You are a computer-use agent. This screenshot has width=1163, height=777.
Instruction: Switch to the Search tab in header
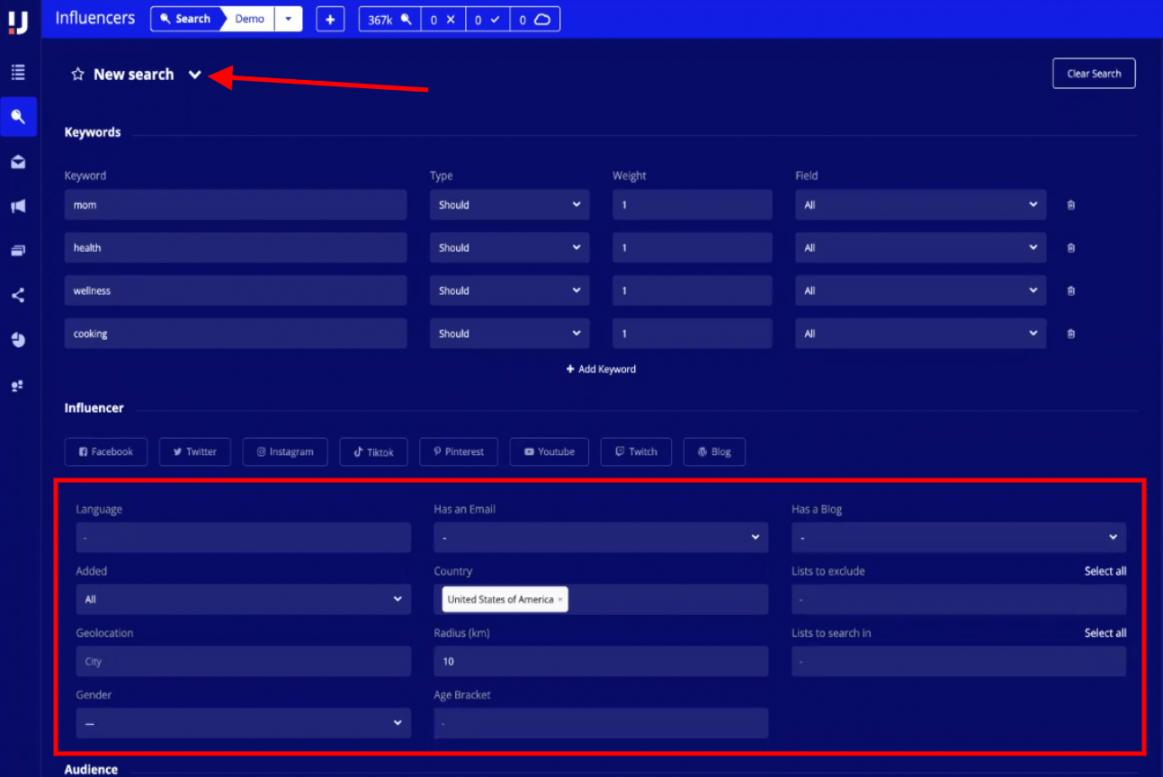tap(185, 19)
